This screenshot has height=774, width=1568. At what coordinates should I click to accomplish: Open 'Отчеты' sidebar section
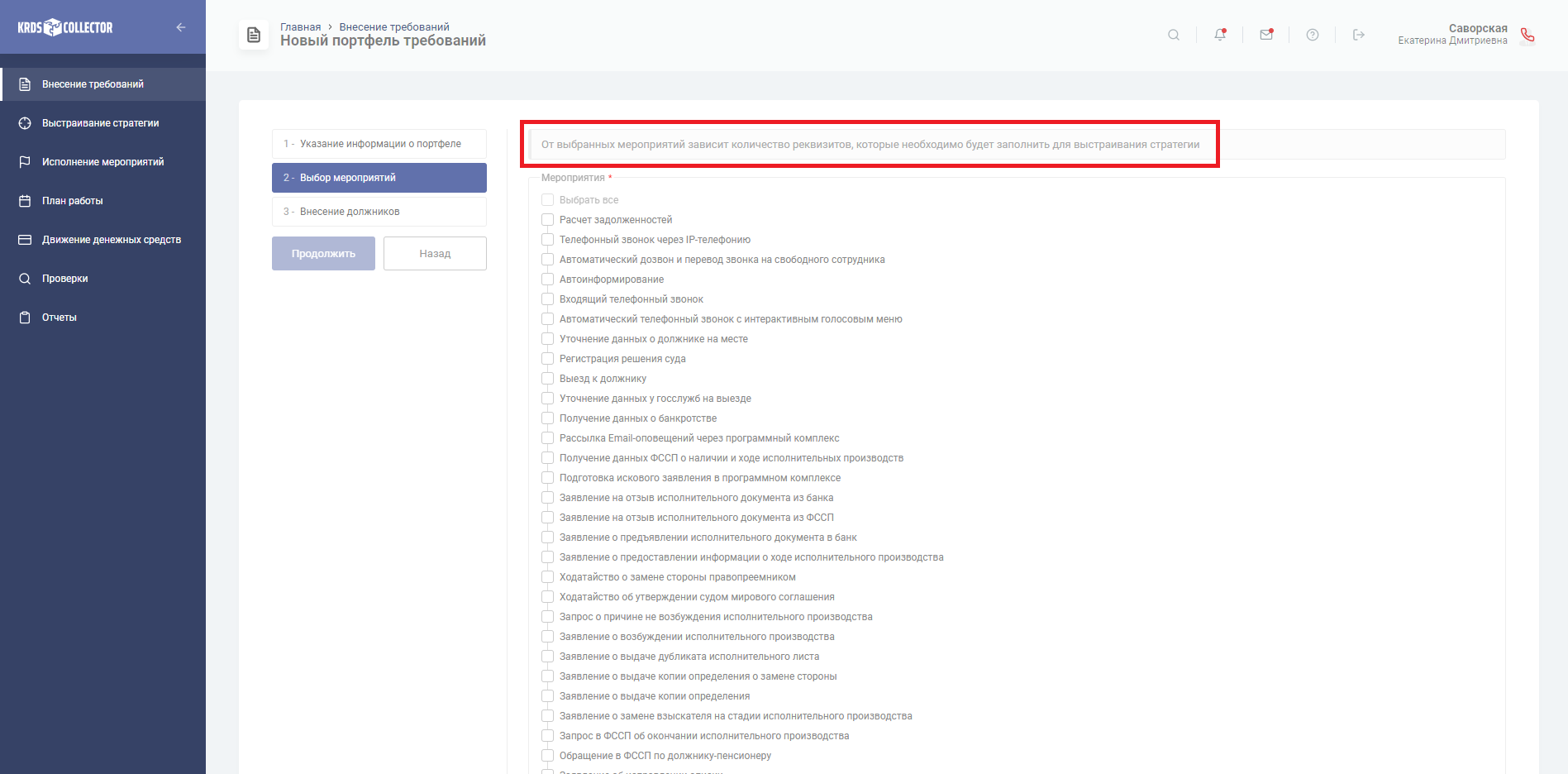pos(60,318)
